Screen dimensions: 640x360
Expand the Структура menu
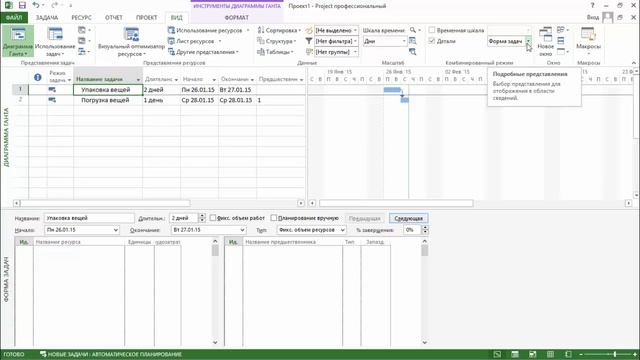[276, 41]
